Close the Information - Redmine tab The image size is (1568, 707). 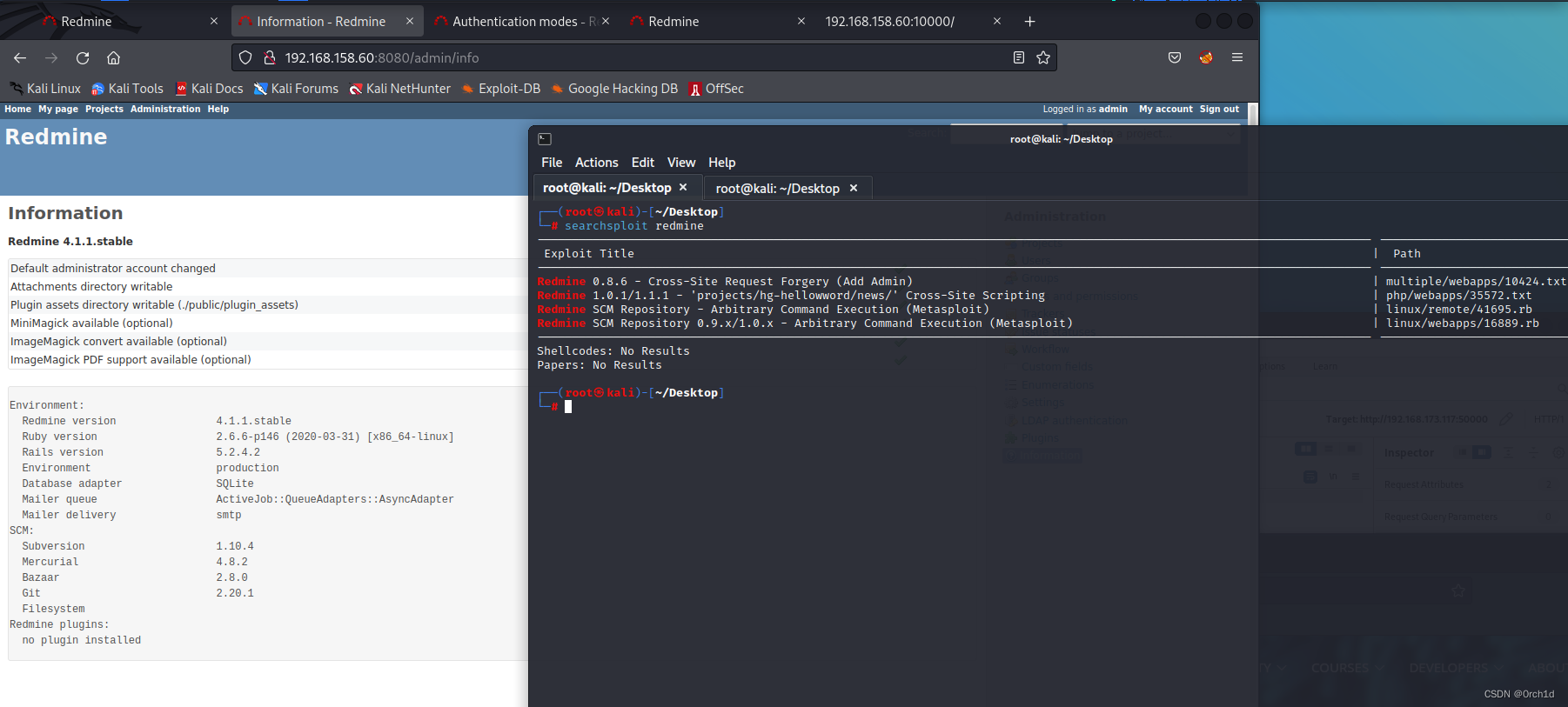[x=410, y=21]
